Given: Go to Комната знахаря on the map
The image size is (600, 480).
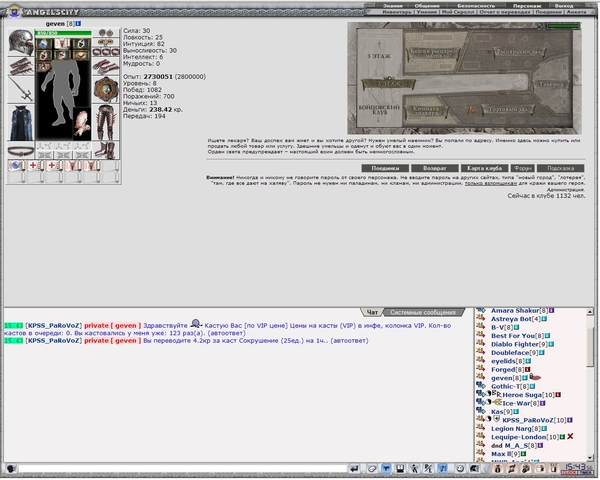Looking at the screenshot, I should (x=426, y=111).
